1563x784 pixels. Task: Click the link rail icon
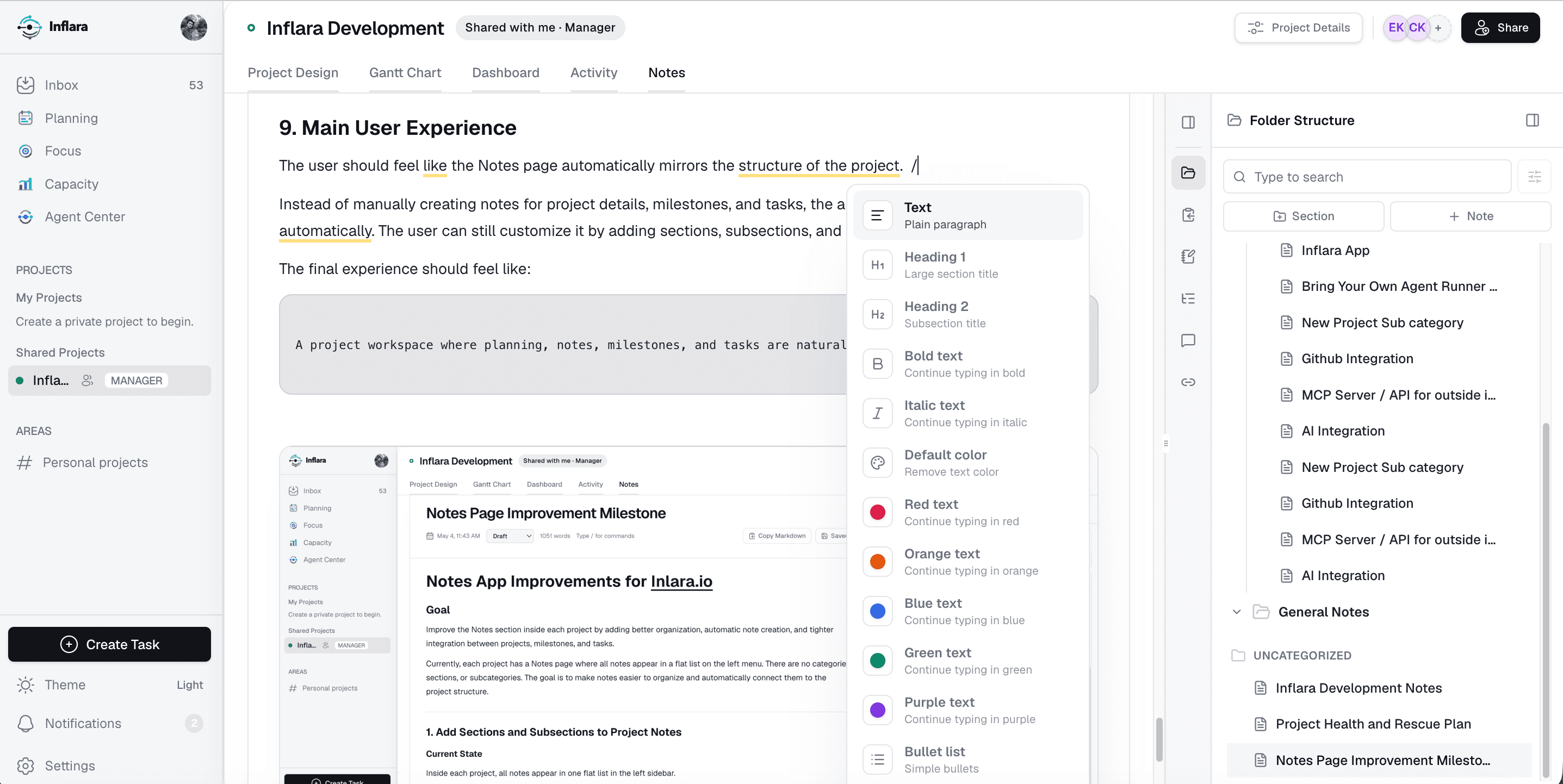(1188, 382)
